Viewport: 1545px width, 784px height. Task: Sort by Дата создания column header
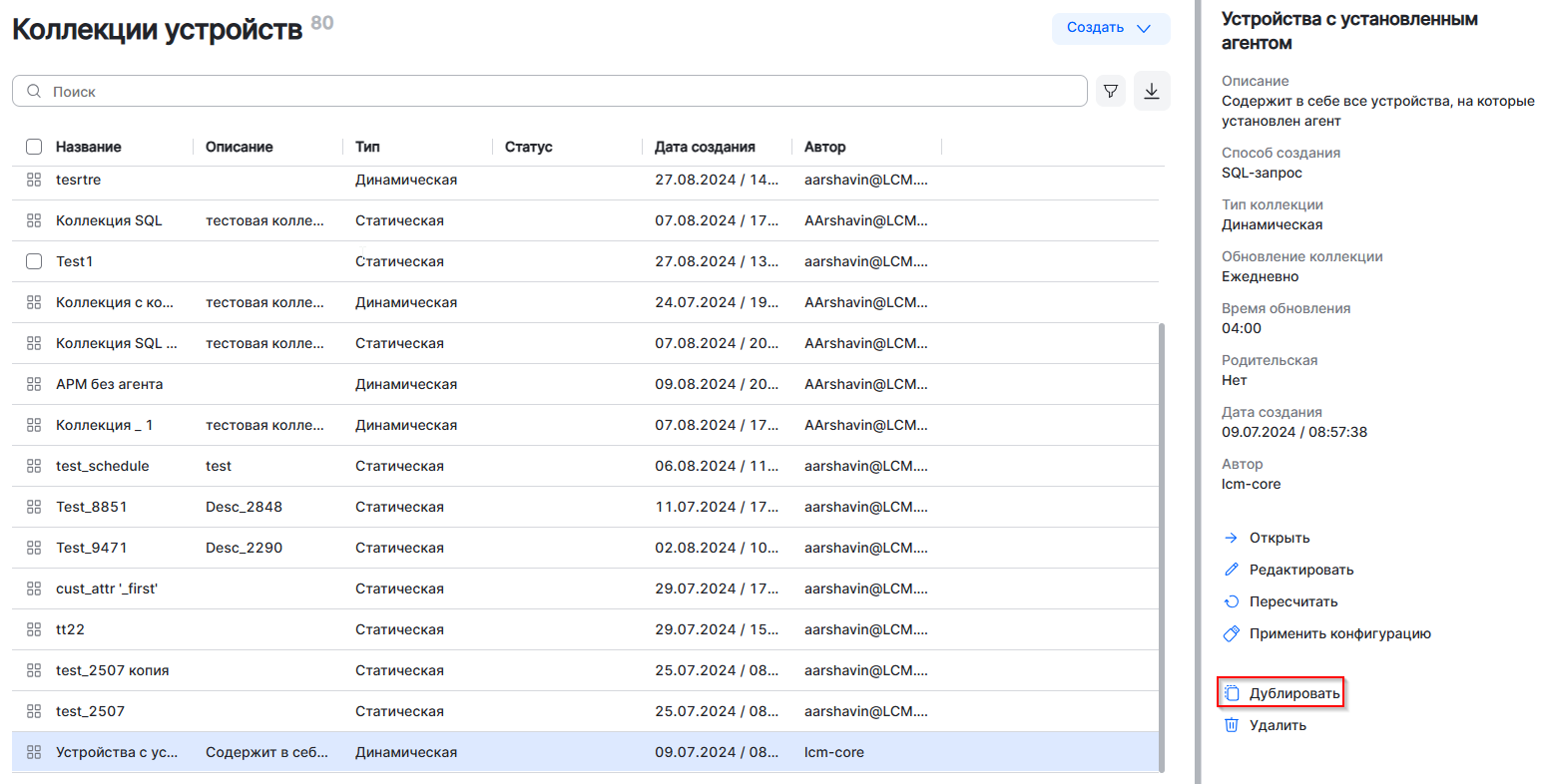[705, 147]
